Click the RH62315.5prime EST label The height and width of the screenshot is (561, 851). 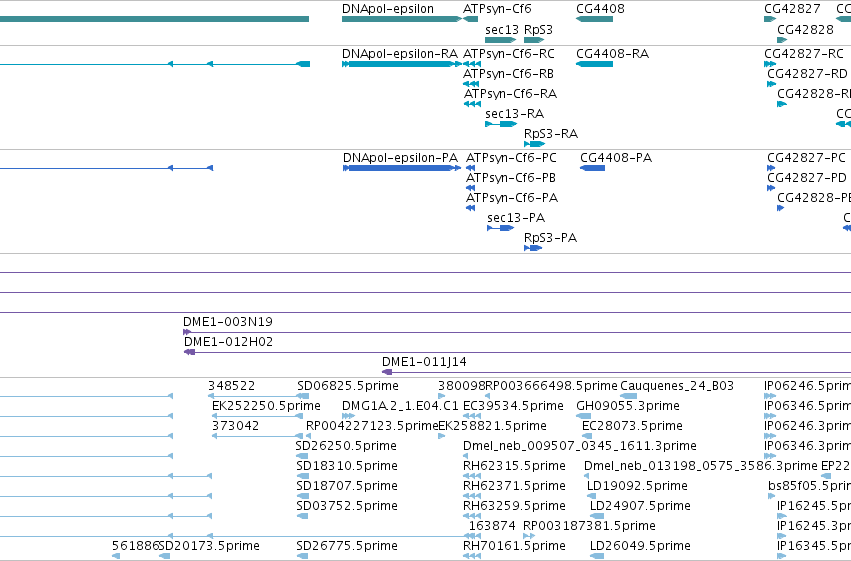pos(515,466)
